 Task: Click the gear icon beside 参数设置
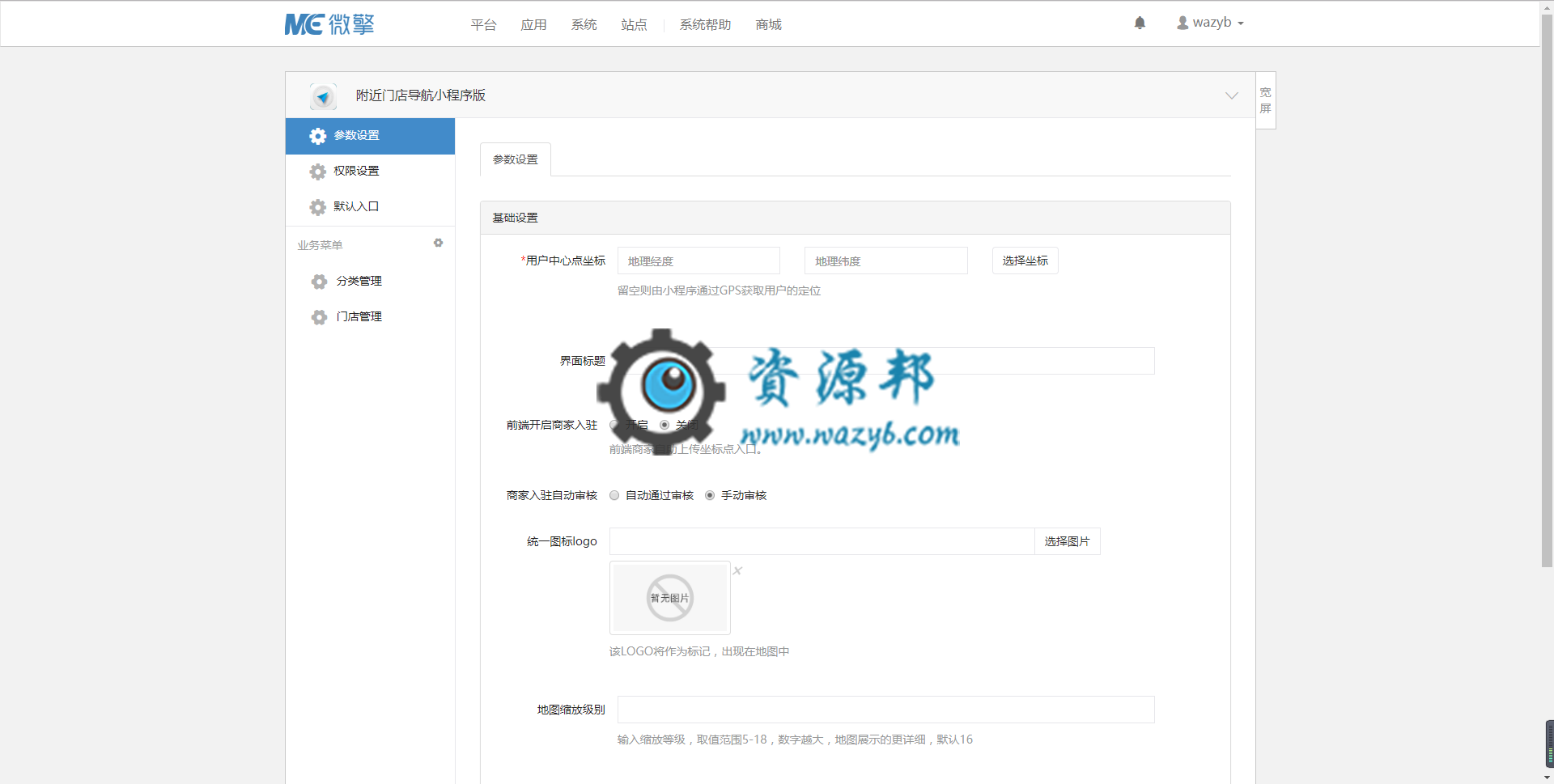[318, 136]
